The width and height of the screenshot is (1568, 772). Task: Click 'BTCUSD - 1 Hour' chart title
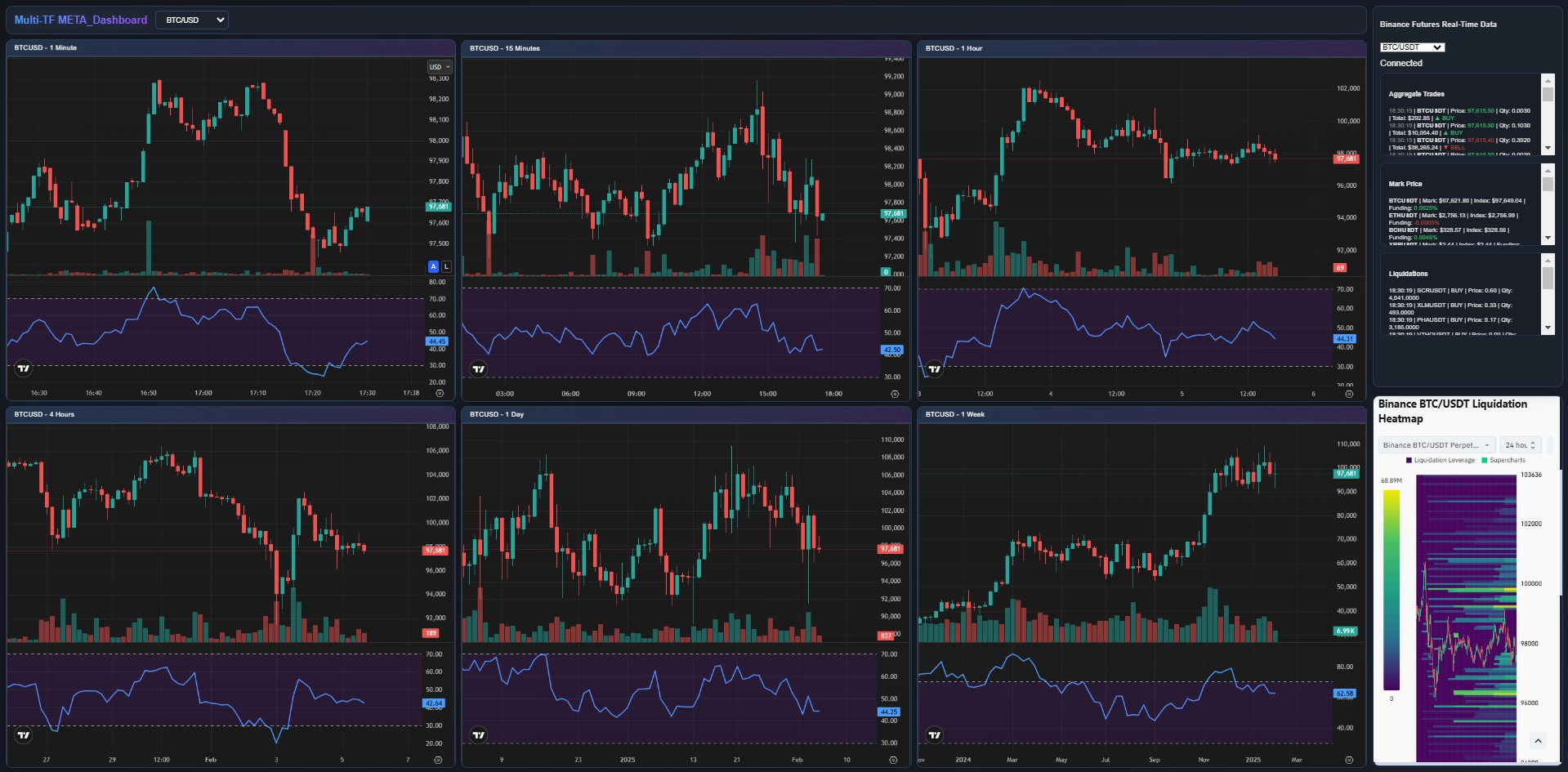point(954,48)
